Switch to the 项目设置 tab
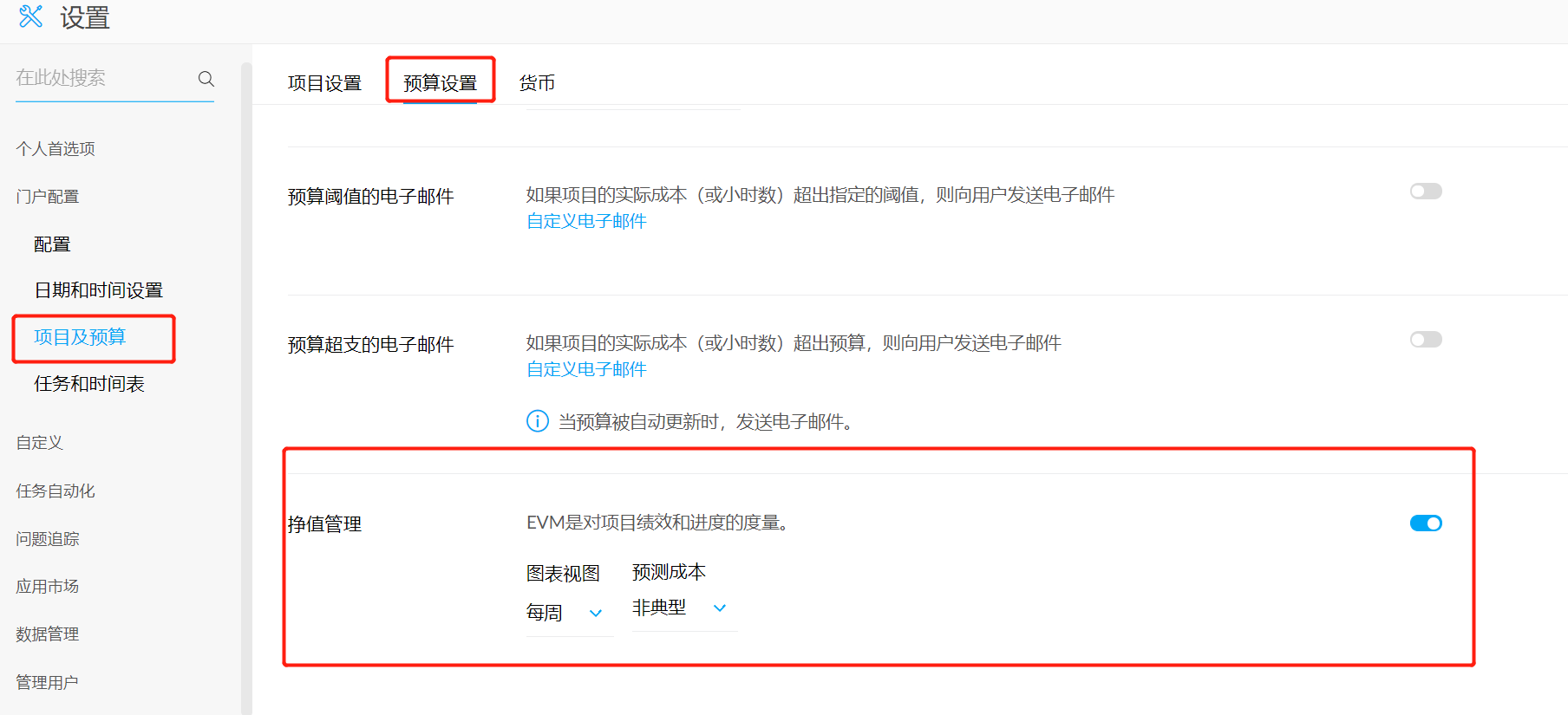Image resolution: width=1568 pixels, height=715 pixels. 324,83
